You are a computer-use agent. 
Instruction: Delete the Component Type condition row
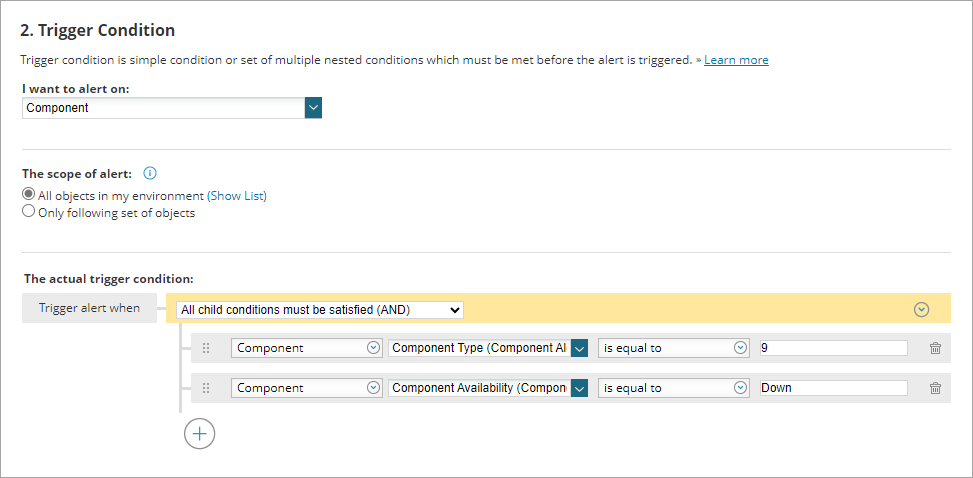[935, 348]
